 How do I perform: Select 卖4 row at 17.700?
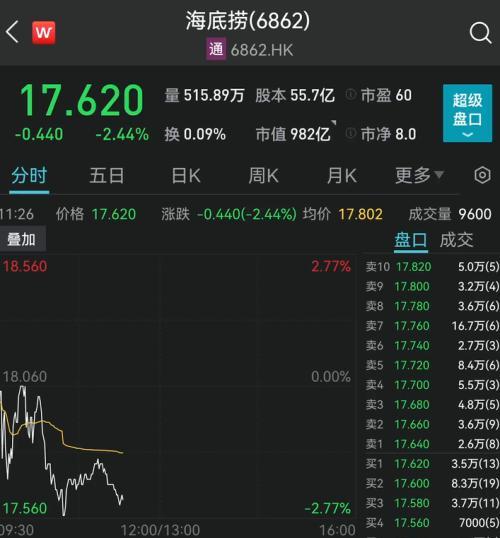(x=432, y=385)
